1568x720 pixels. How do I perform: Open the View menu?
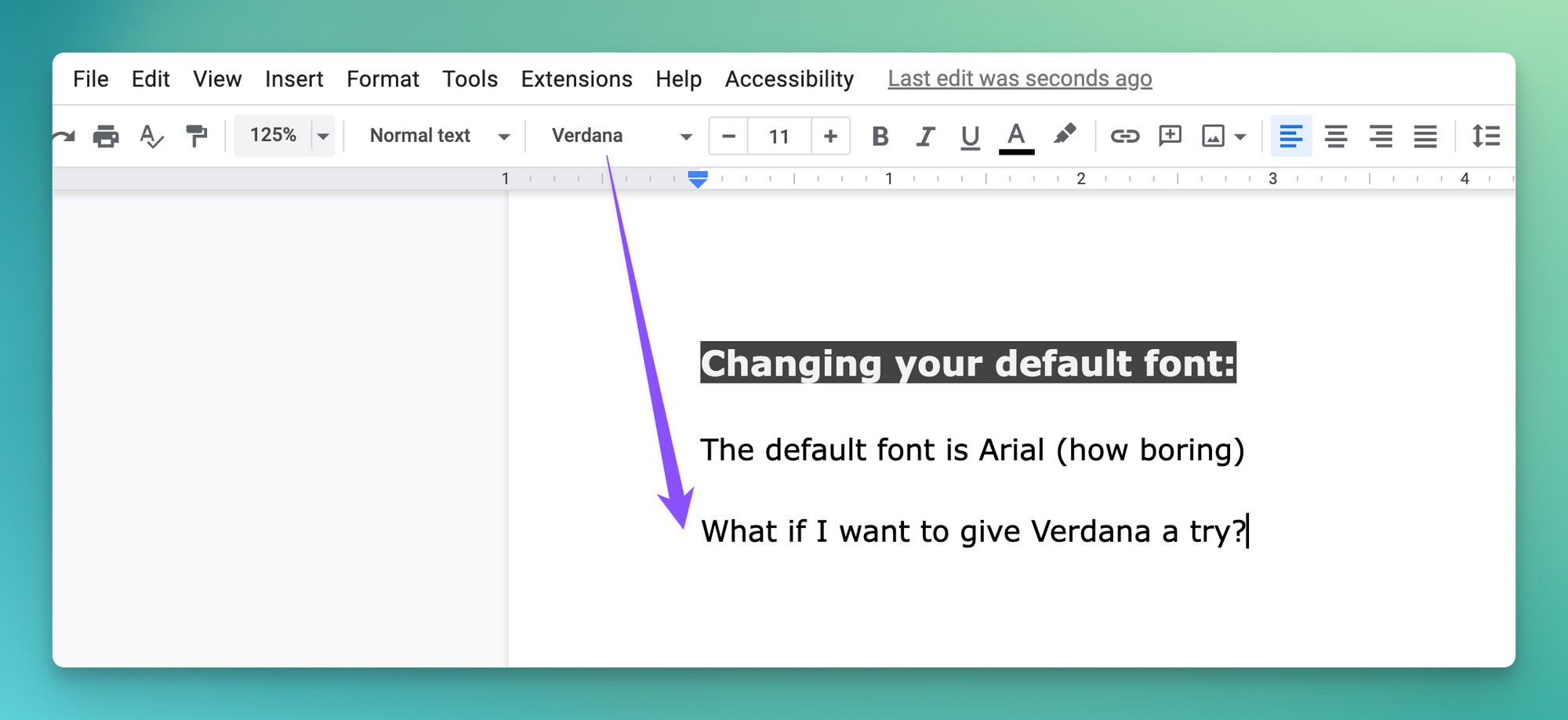click(x=217, y=79)
